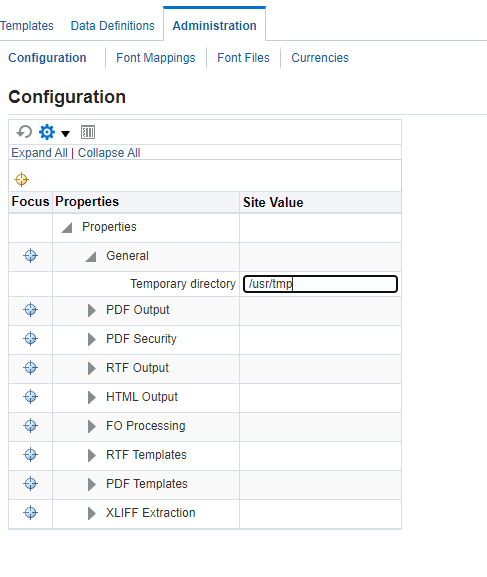Click the reset/refresh arrow icon in toolbar
This screenshot has height=577, width=487.
point(24,132)
